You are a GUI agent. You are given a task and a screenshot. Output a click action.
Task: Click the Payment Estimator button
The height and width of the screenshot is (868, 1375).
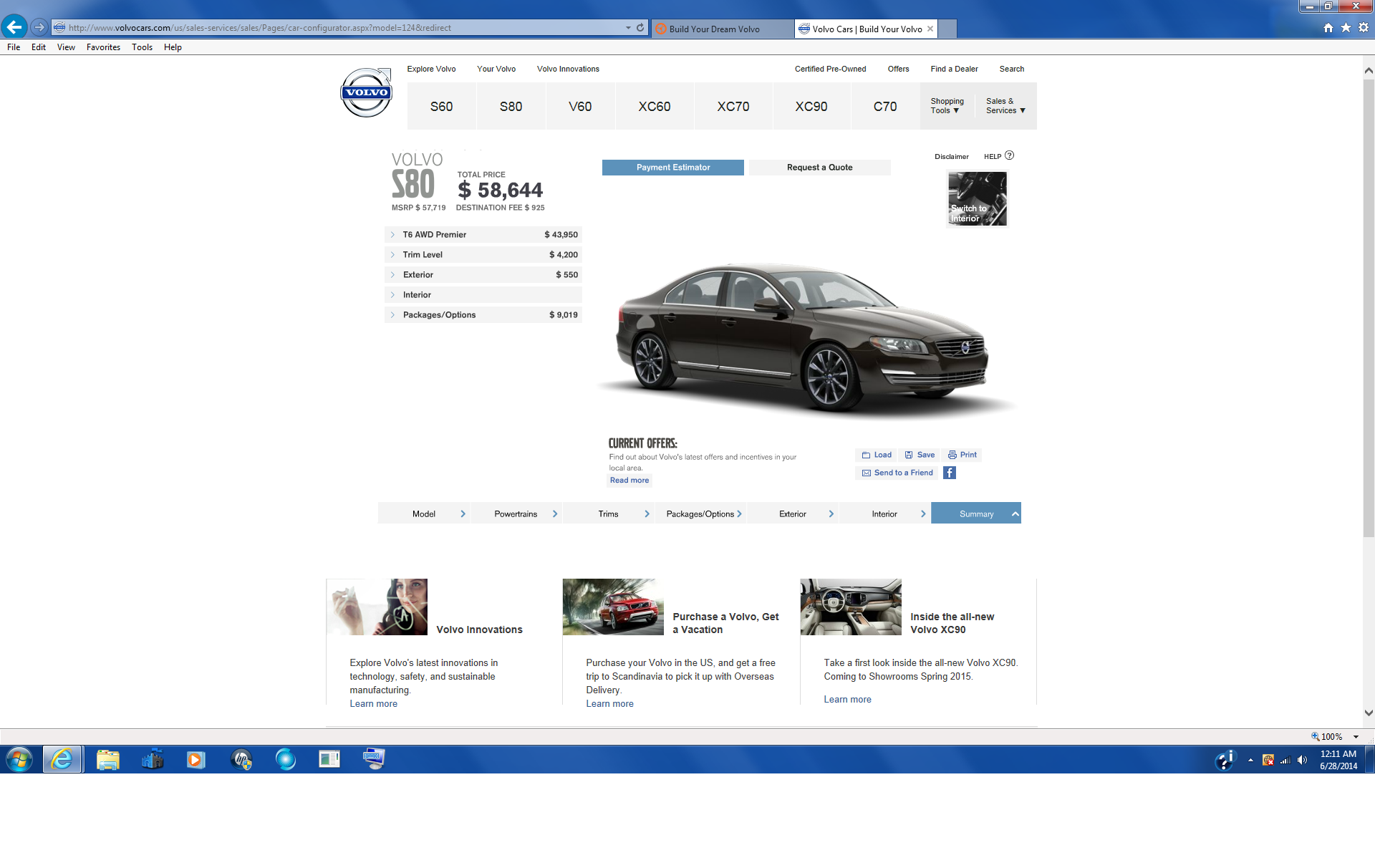[673, 168]
